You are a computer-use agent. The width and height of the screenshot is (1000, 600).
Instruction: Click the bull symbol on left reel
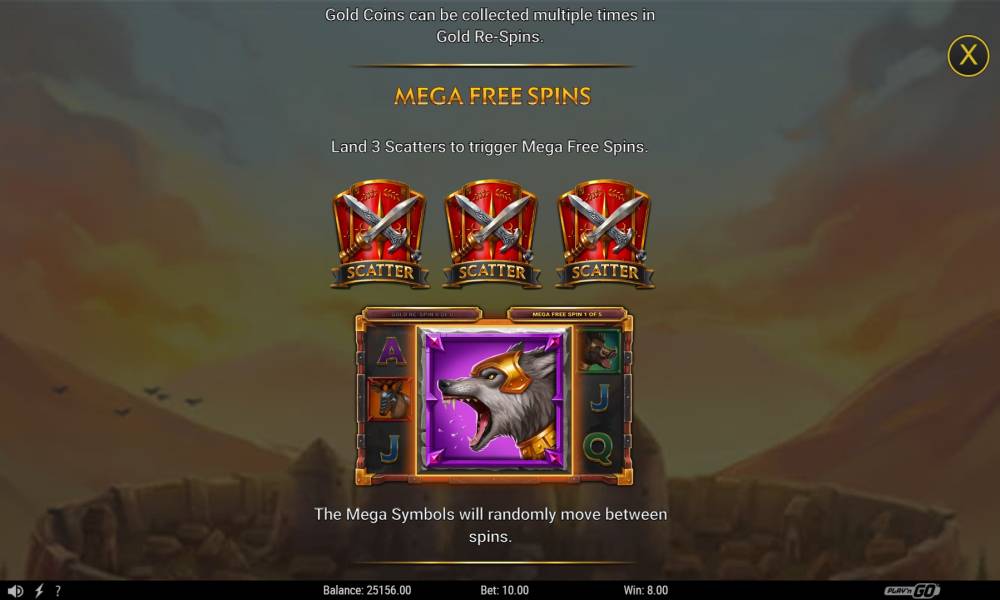point(389,399)
